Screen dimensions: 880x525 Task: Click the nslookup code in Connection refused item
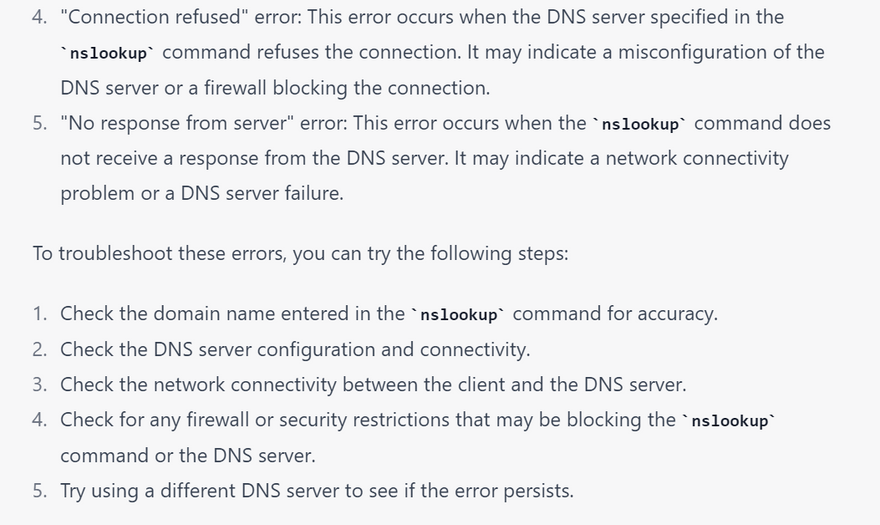(107, 53)
